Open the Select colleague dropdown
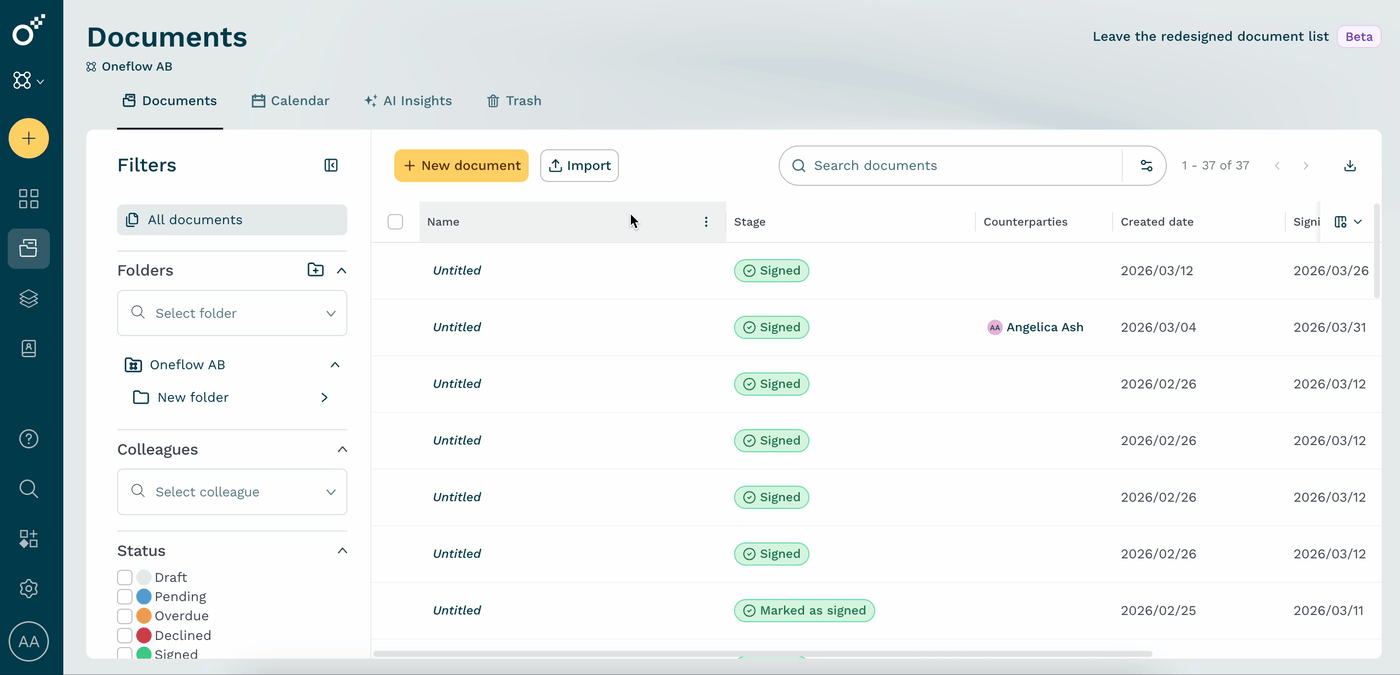Viewport: 1400px width, 675px height. (232, 492)
